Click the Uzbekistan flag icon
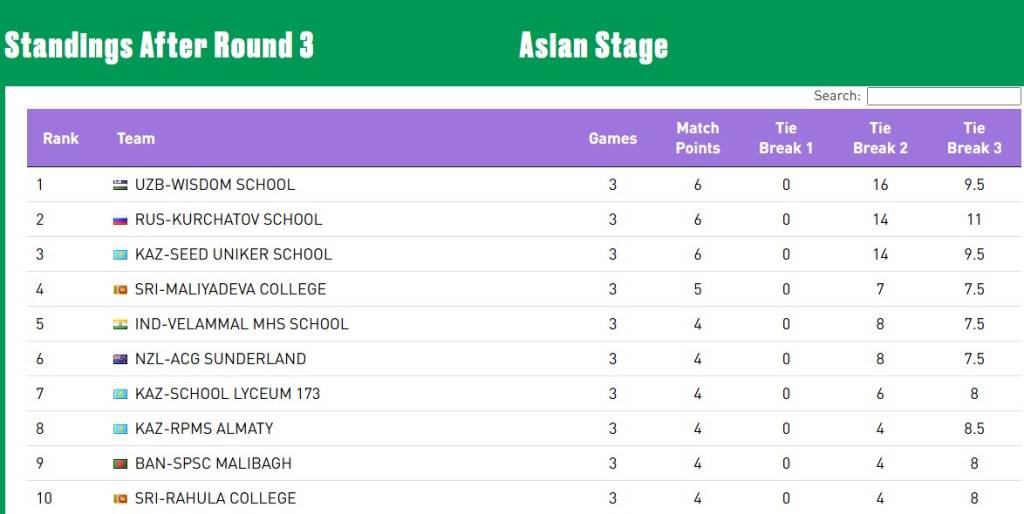The height and width of the screenshot is (514, 1024). 120,185
